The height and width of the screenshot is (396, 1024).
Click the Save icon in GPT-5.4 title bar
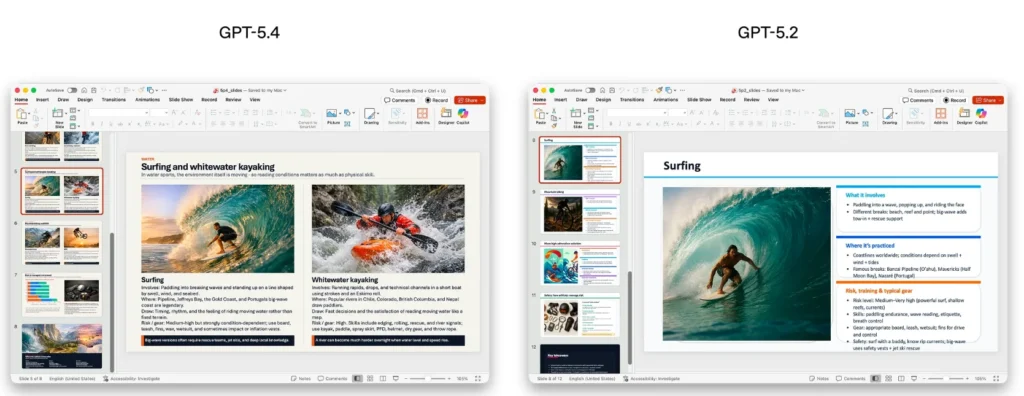point(94,90)
